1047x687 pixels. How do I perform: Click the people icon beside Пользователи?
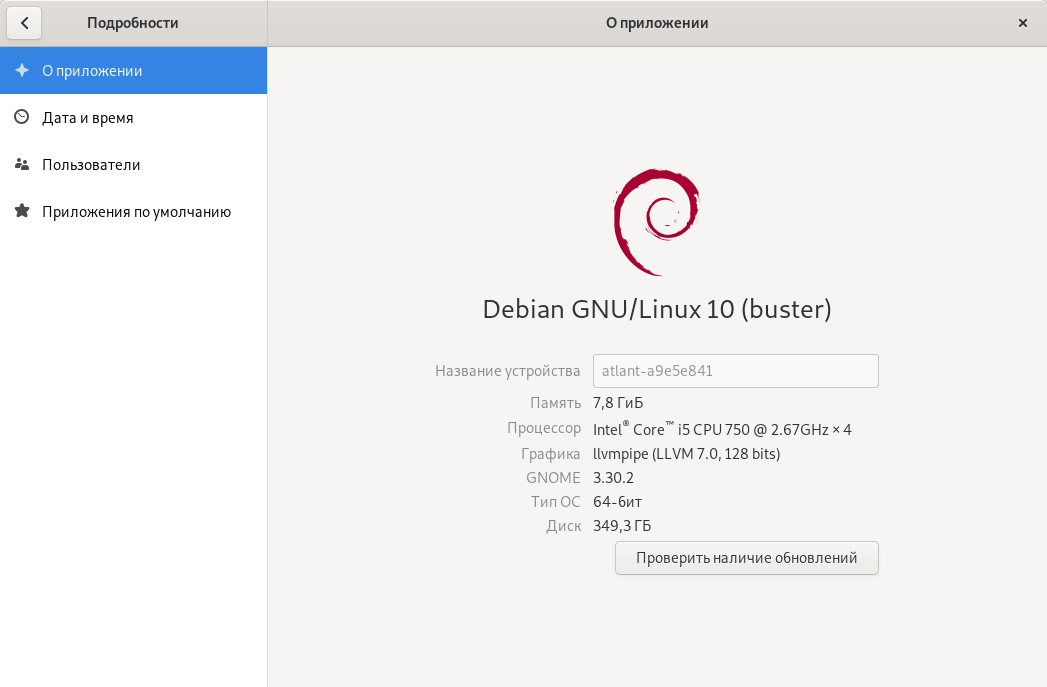click(x=22, y=165)
